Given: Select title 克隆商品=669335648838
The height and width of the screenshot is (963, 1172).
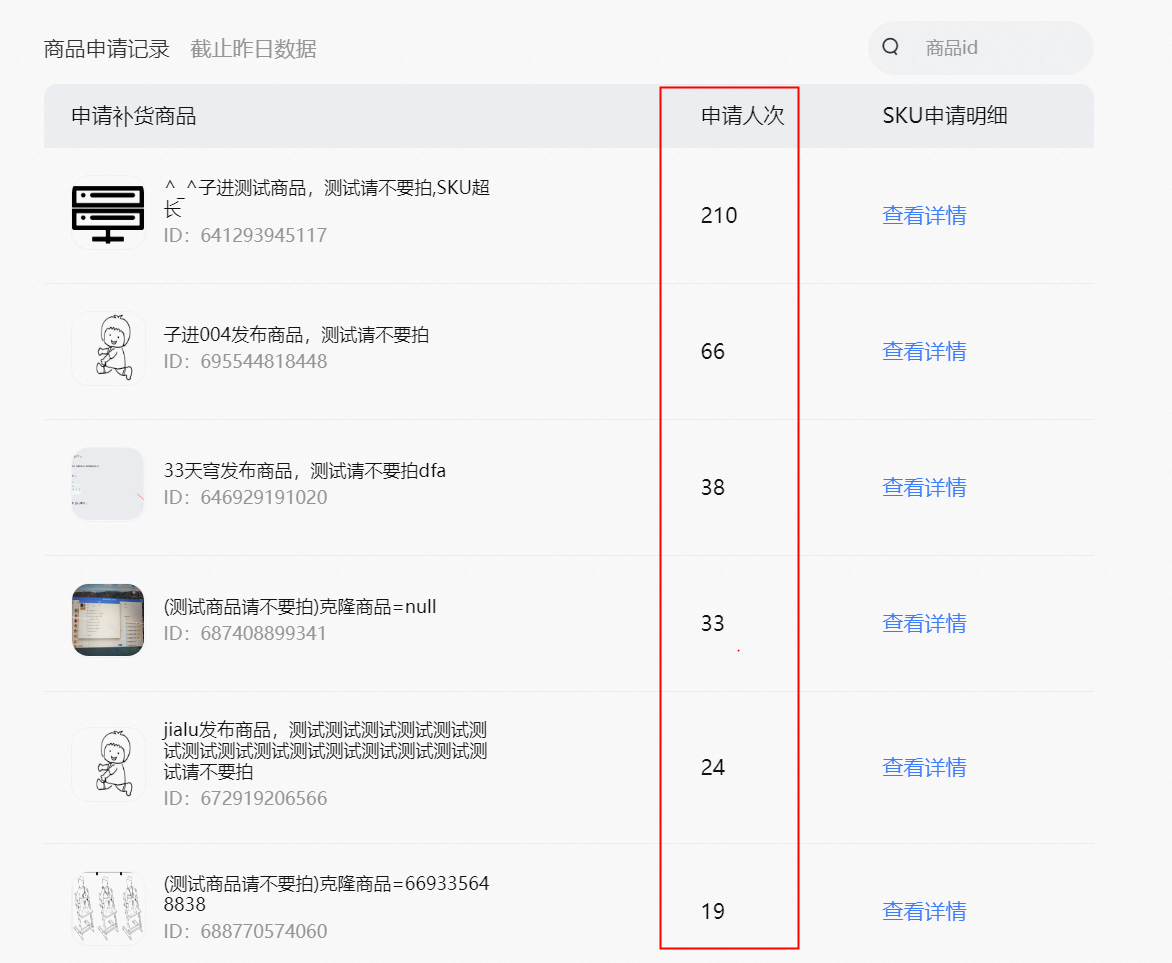Looking at the screenshot, I should coord(326,893).
